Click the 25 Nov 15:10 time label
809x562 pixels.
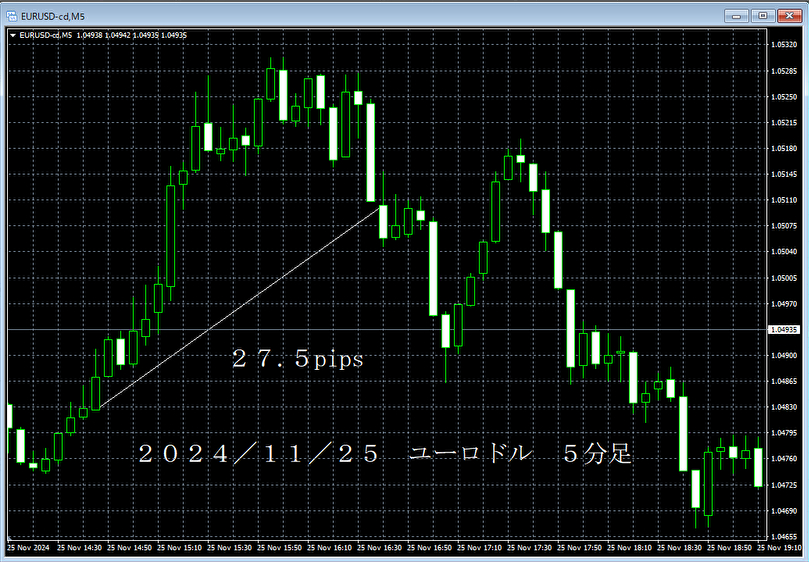(x=181, y=548)
